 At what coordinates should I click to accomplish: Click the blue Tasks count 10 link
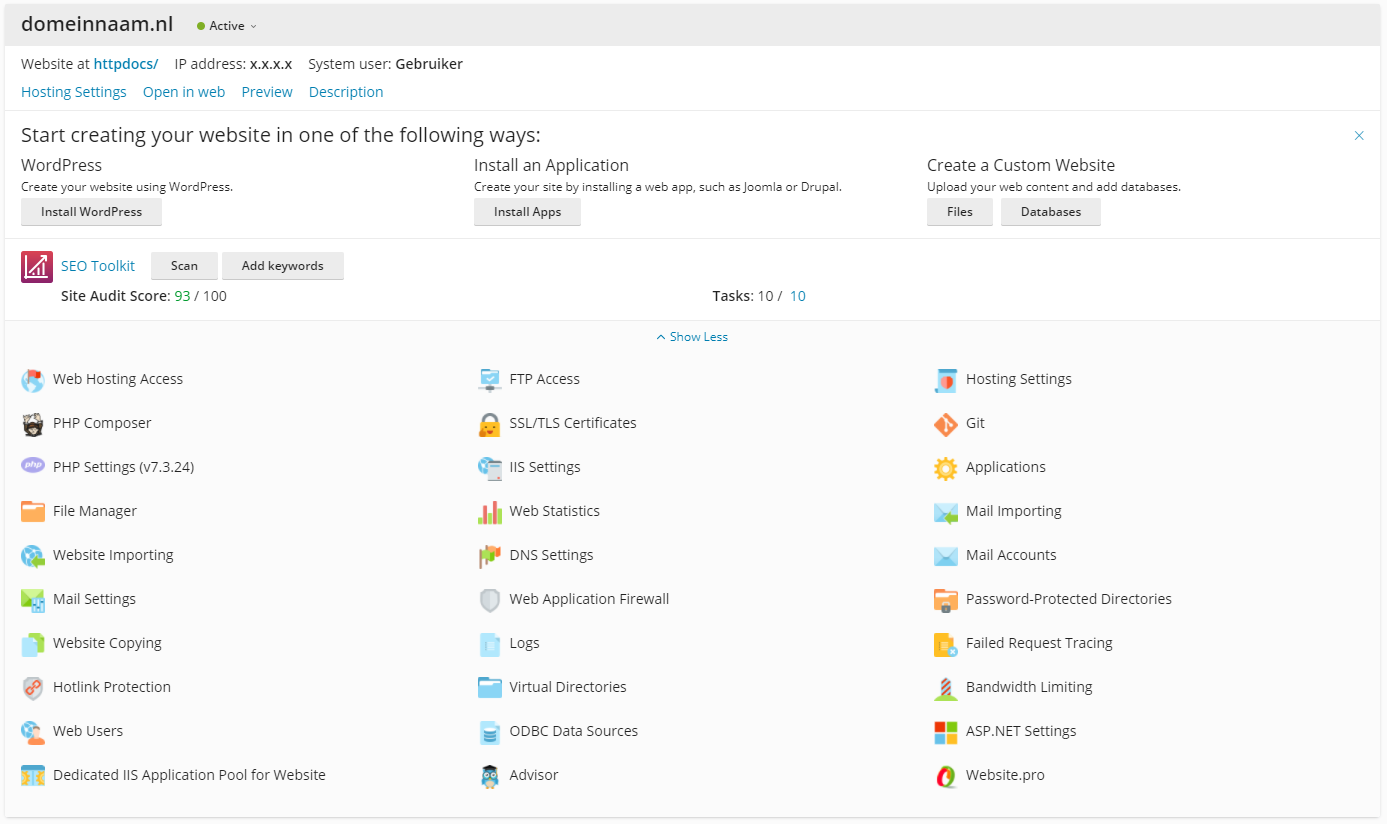coord(798,296)
